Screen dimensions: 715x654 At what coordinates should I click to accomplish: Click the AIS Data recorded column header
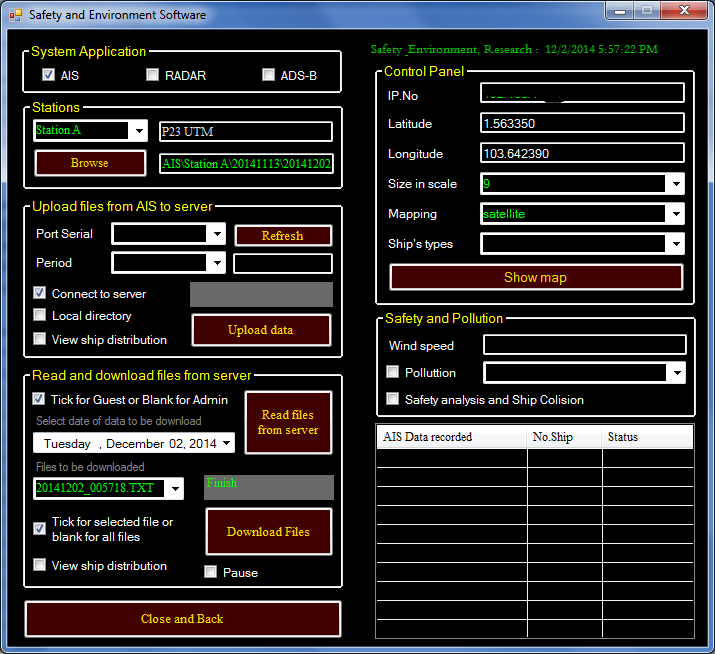coord(451,437)
